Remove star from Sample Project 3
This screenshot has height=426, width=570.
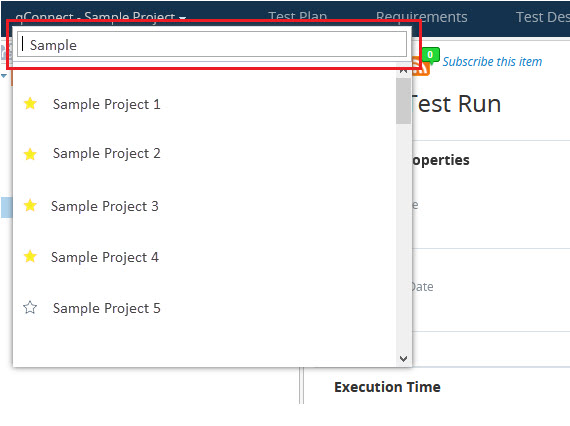point(30,205)
